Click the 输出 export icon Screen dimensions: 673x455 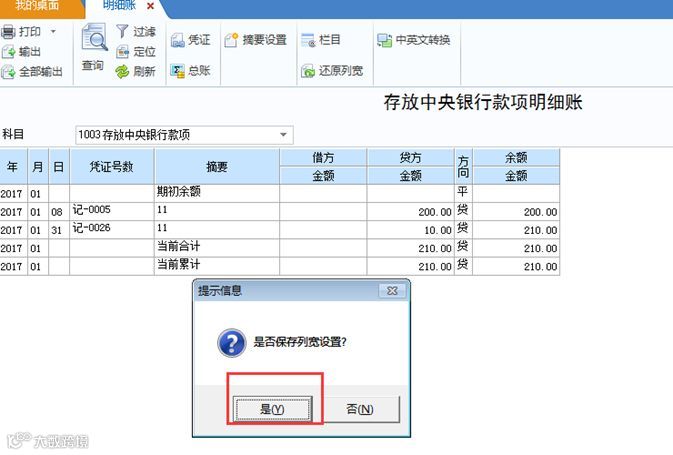(9, 52)
